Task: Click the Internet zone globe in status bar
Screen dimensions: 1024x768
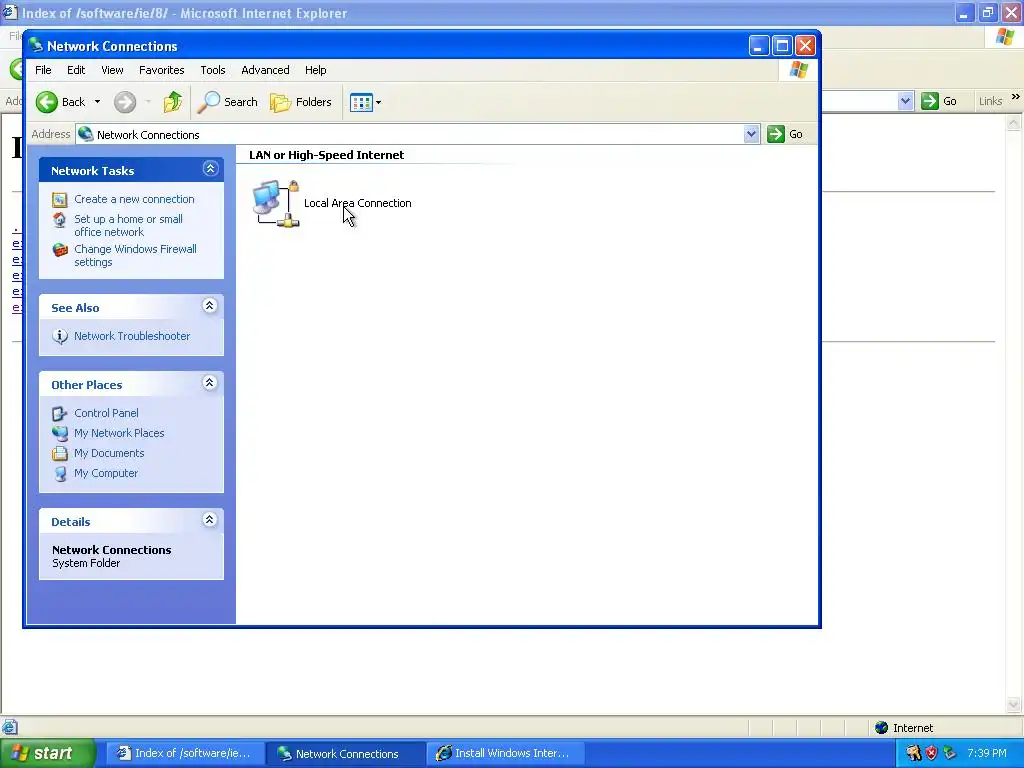Action: 882,728
